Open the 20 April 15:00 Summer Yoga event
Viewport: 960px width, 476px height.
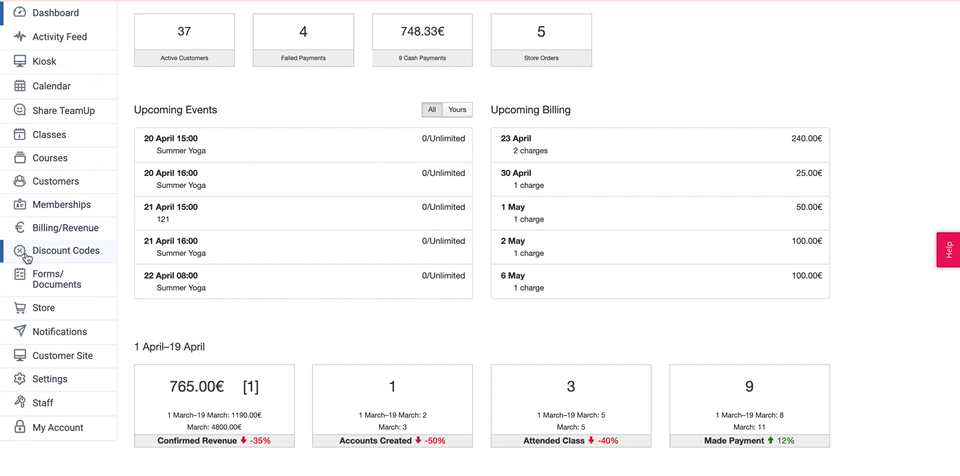(303, 146)
